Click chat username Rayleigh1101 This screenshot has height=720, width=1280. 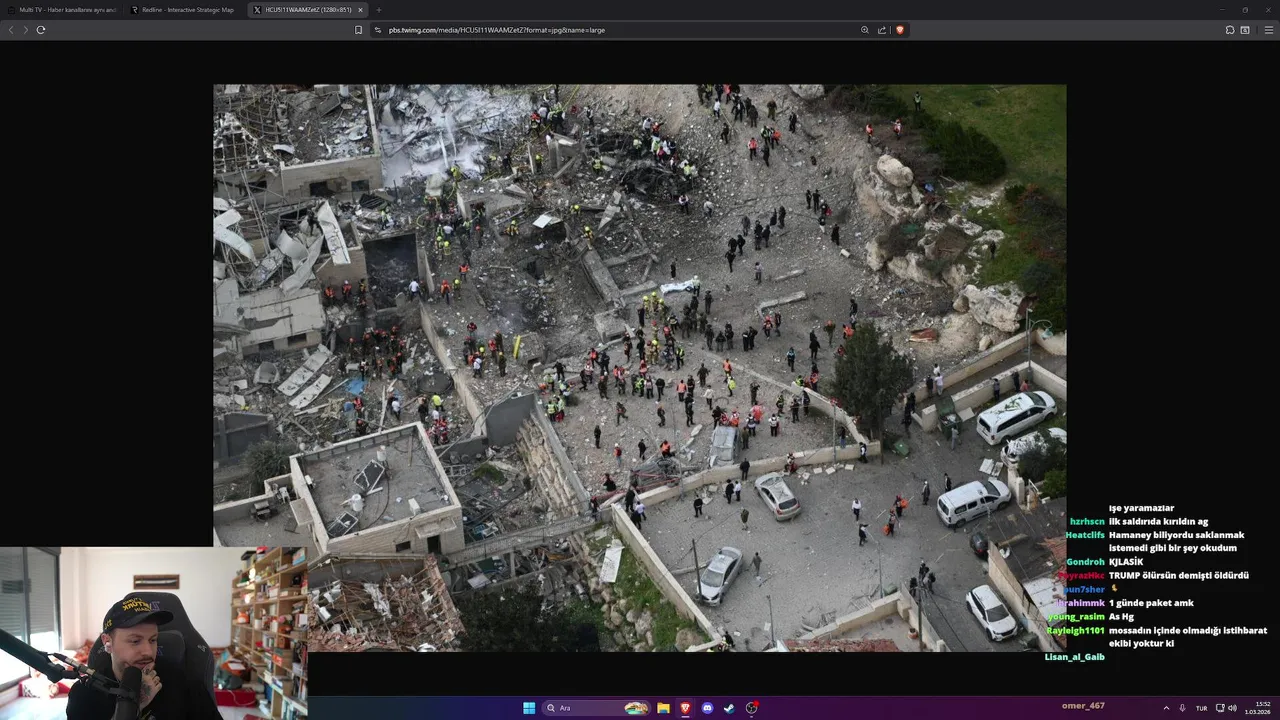coord(1076,631)
